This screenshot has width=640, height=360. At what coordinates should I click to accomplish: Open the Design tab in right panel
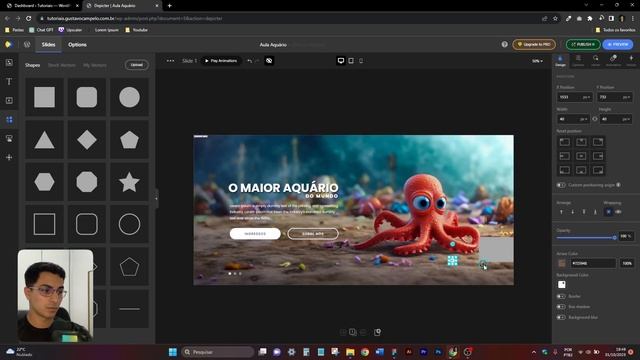coord(560,61)
